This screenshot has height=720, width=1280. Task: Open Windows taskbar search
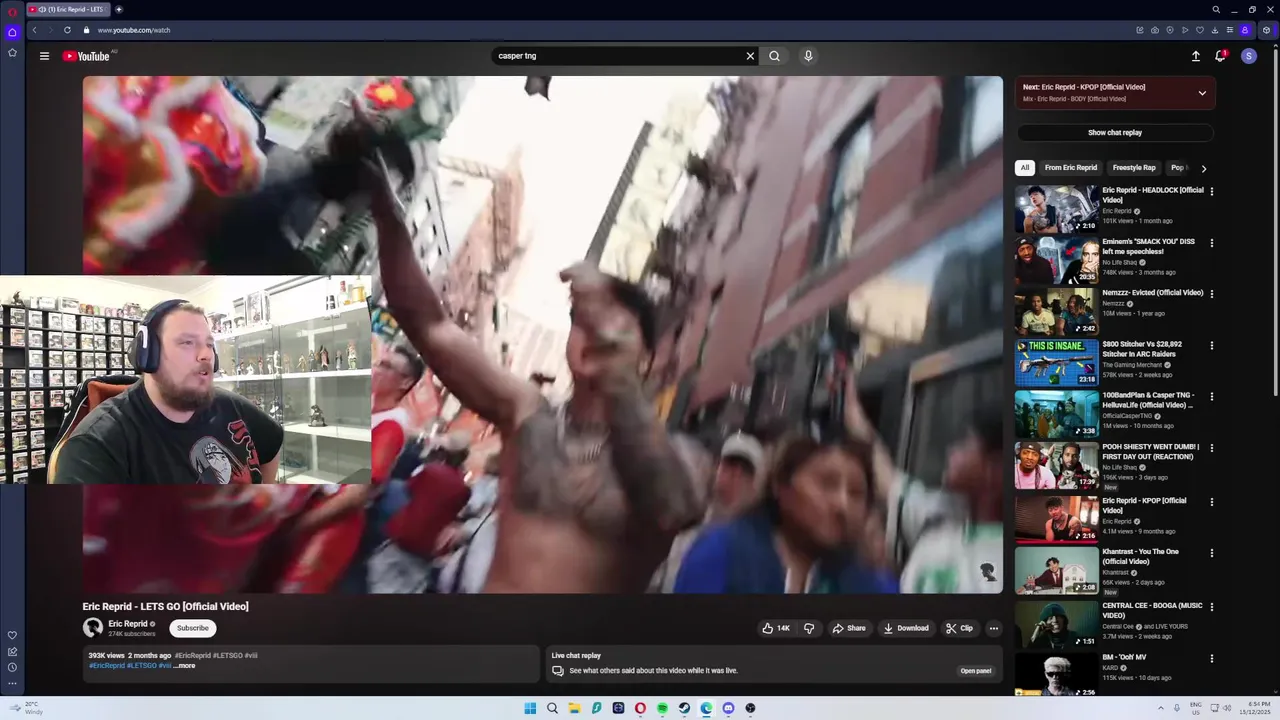click(552, 708)
